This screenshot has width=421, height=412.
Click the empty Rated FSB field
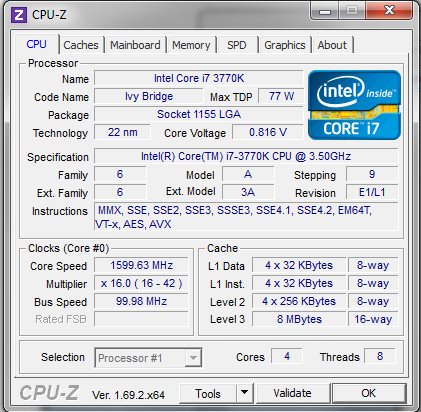(141, 319)
